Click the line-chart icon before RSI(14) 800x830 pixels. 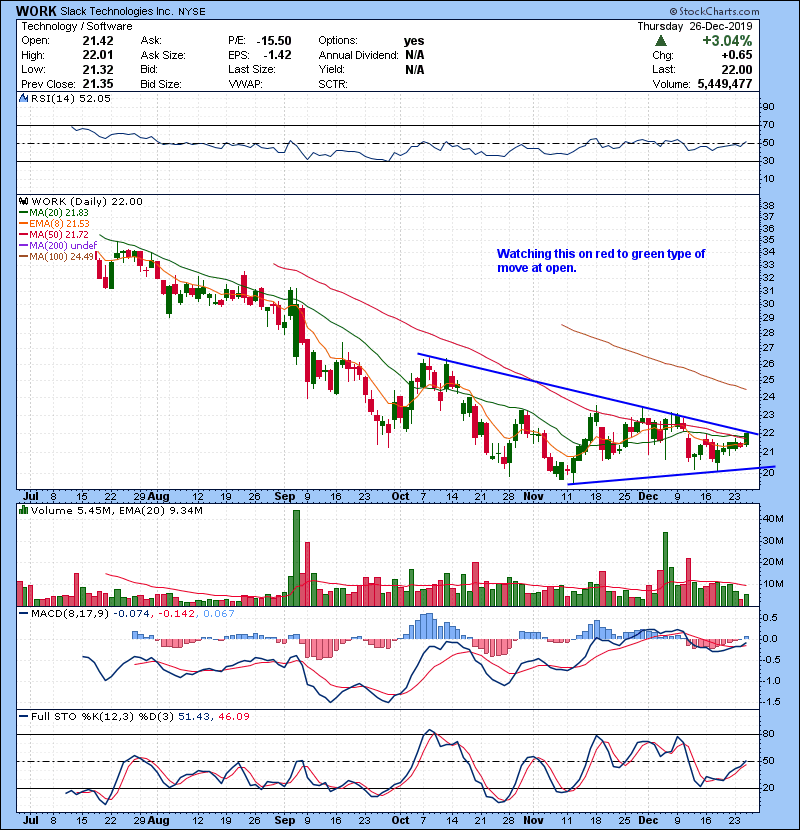click(x=23, y=98)
